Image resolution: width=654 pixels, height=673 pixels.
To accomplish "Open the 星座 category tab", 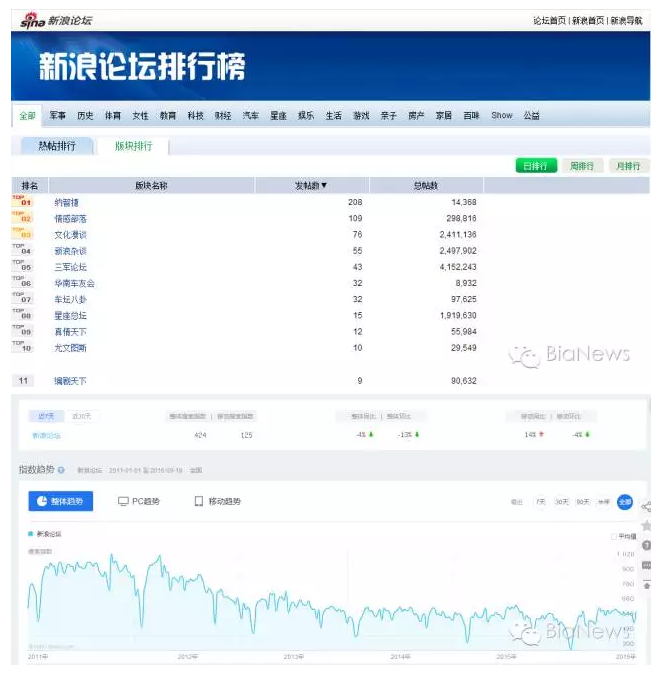I will [x=278, y=115].
